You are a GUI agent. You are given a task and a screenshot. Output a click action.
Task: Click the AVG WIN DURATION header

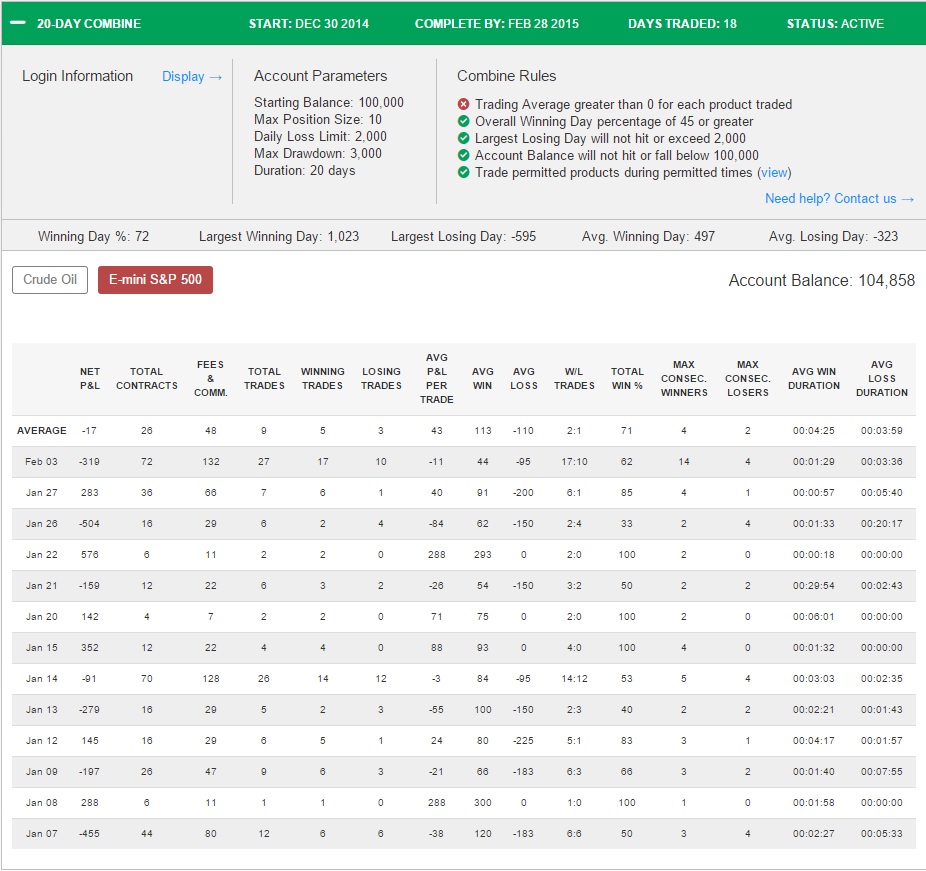814,379
